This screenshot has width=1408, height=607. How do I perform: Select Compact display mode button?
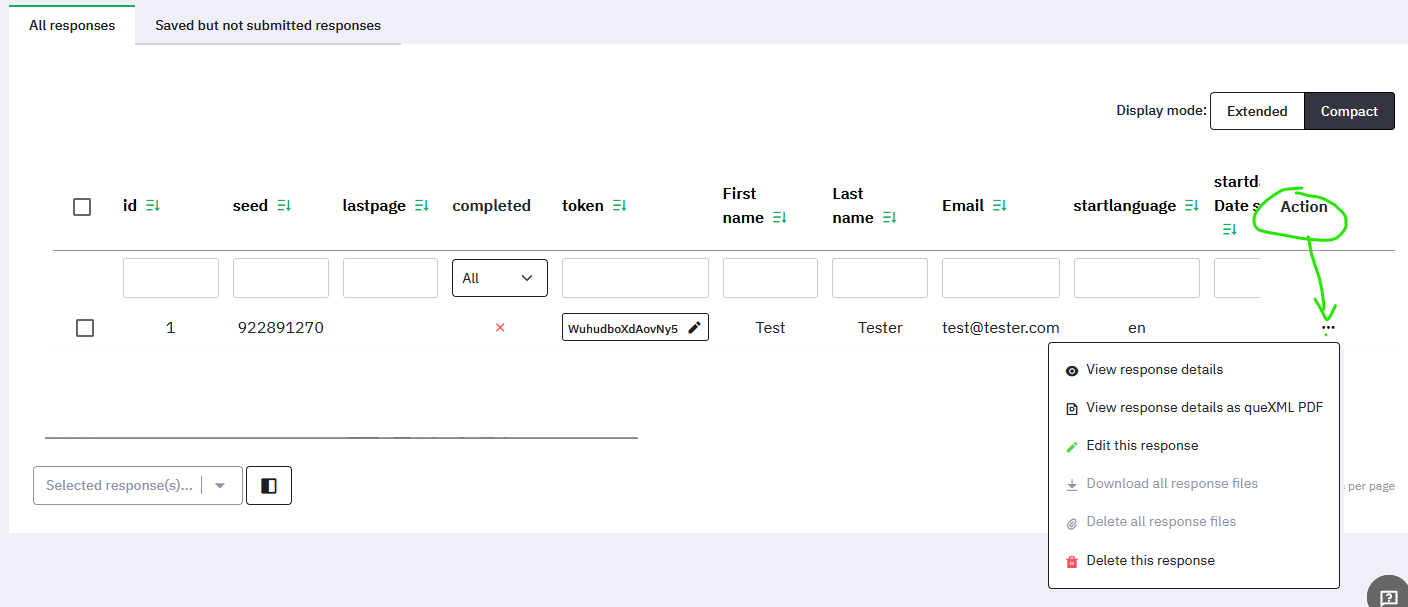click(1349, 112)
